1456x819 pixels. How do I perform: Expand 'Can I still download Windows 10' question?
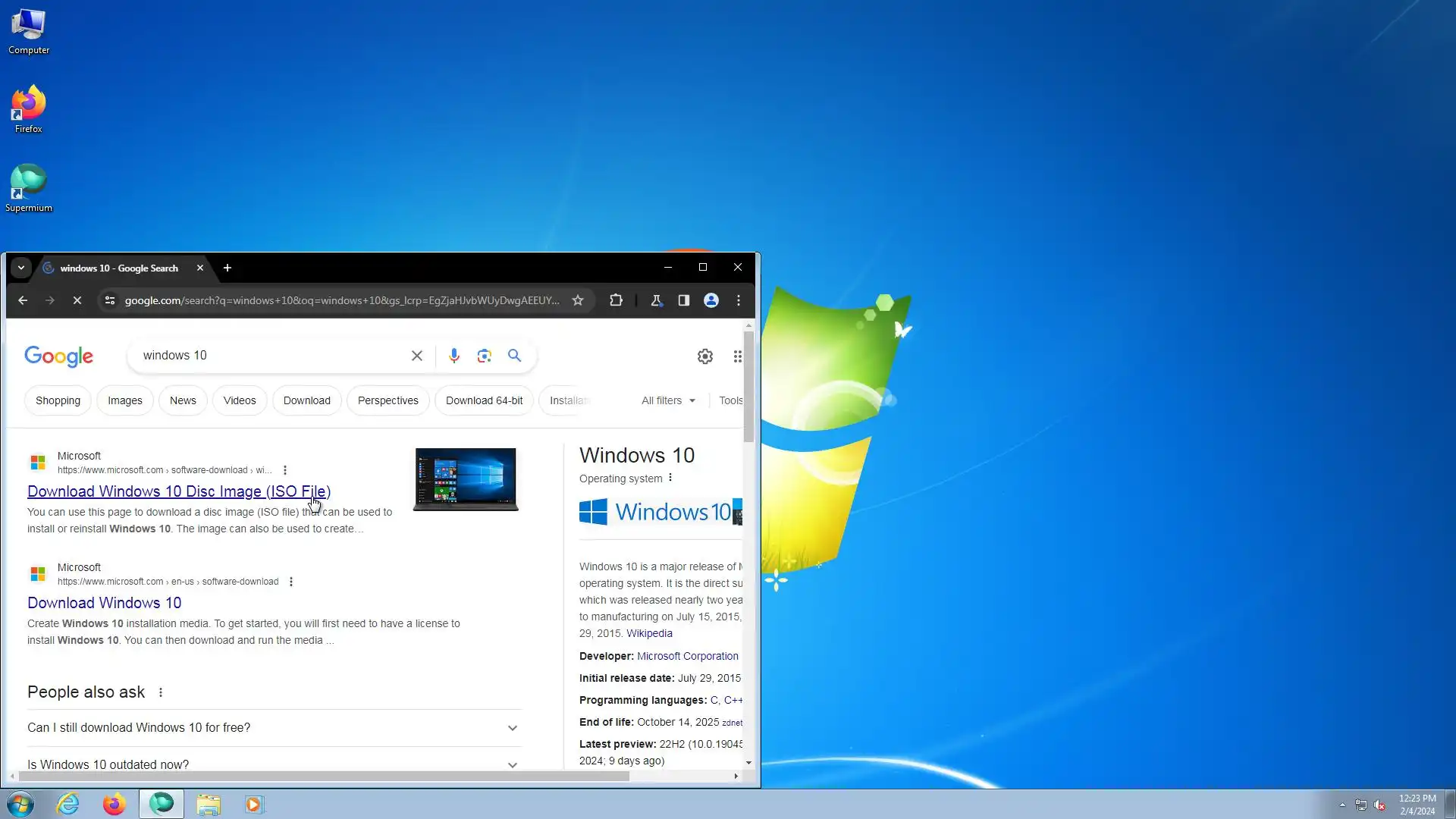pyautogui.click(x=513, y=728)
